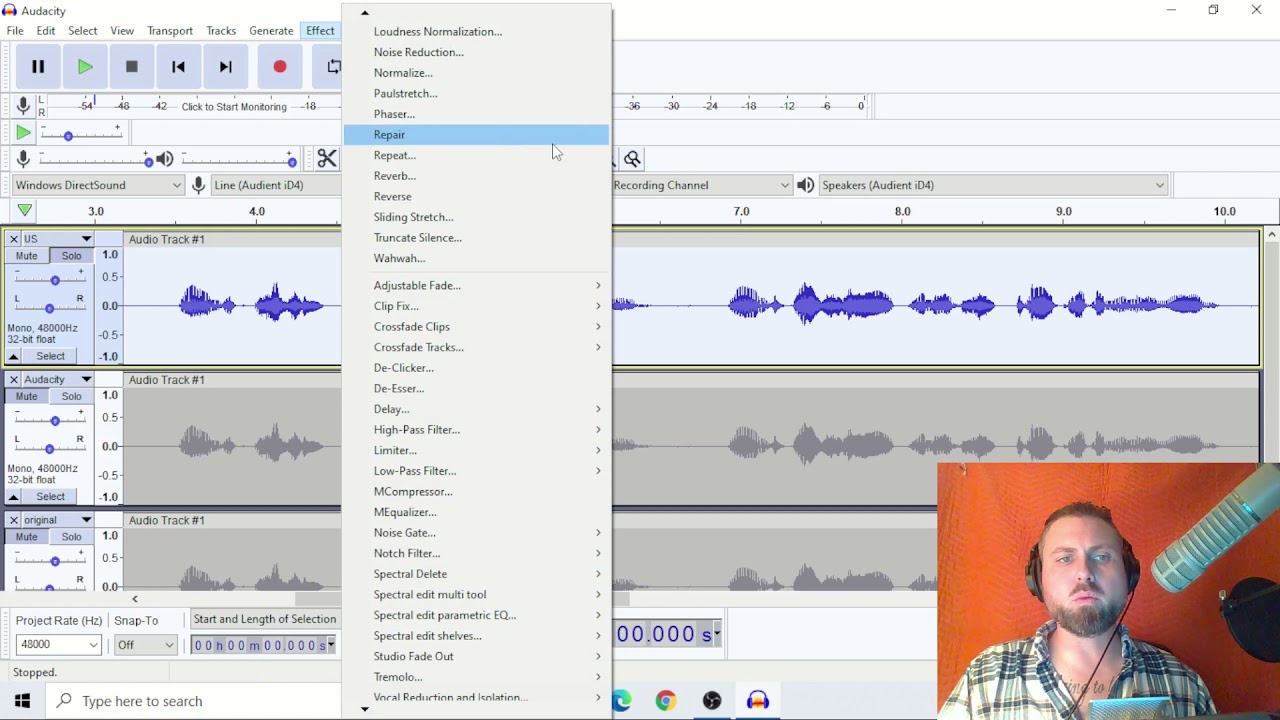
Task: Close the US track with X
Action: tap(14, 239)
